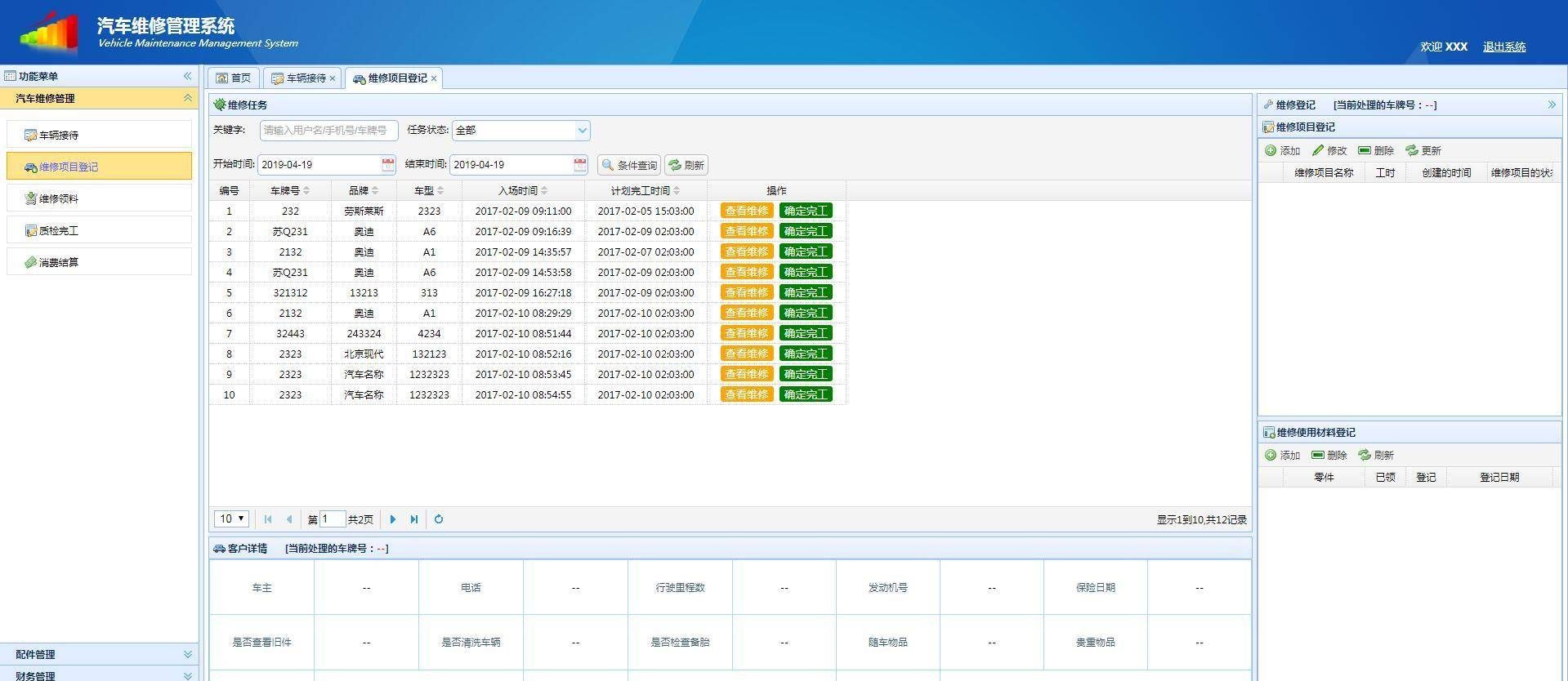Click 更新 in 维修项目登记 toolbar
The image size is (1568, 681).
[1423, 150]
